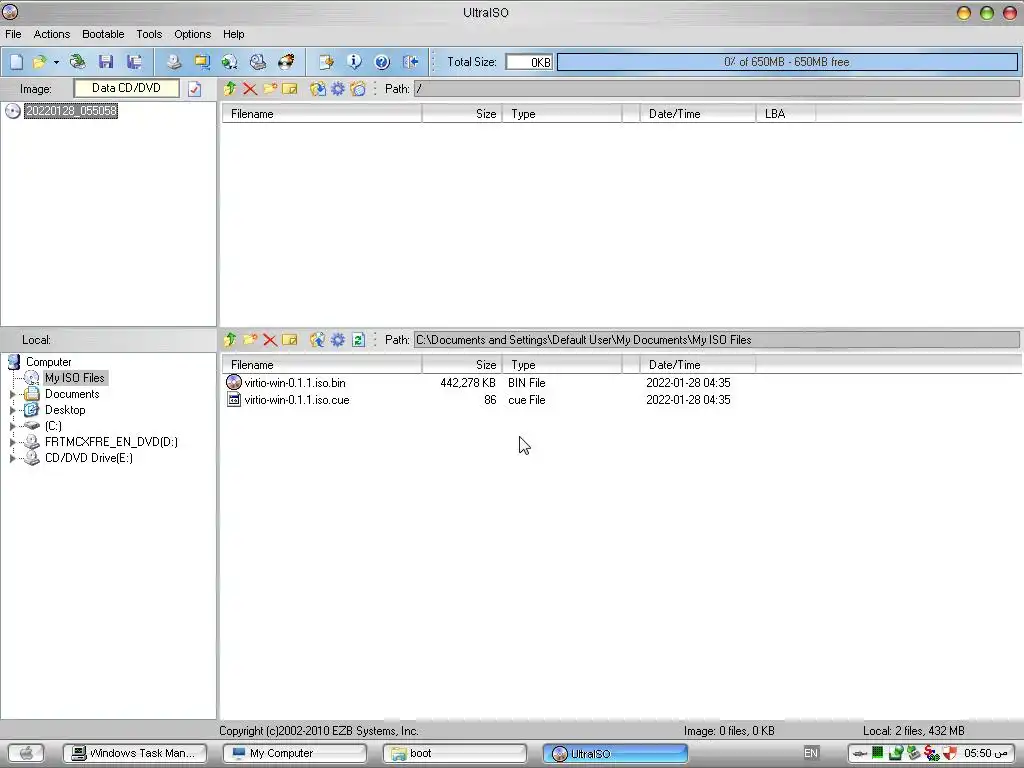The image size is (1024, 768).
Task: Click the Up folder icon in Local toolbar
Action: (230, 340)
